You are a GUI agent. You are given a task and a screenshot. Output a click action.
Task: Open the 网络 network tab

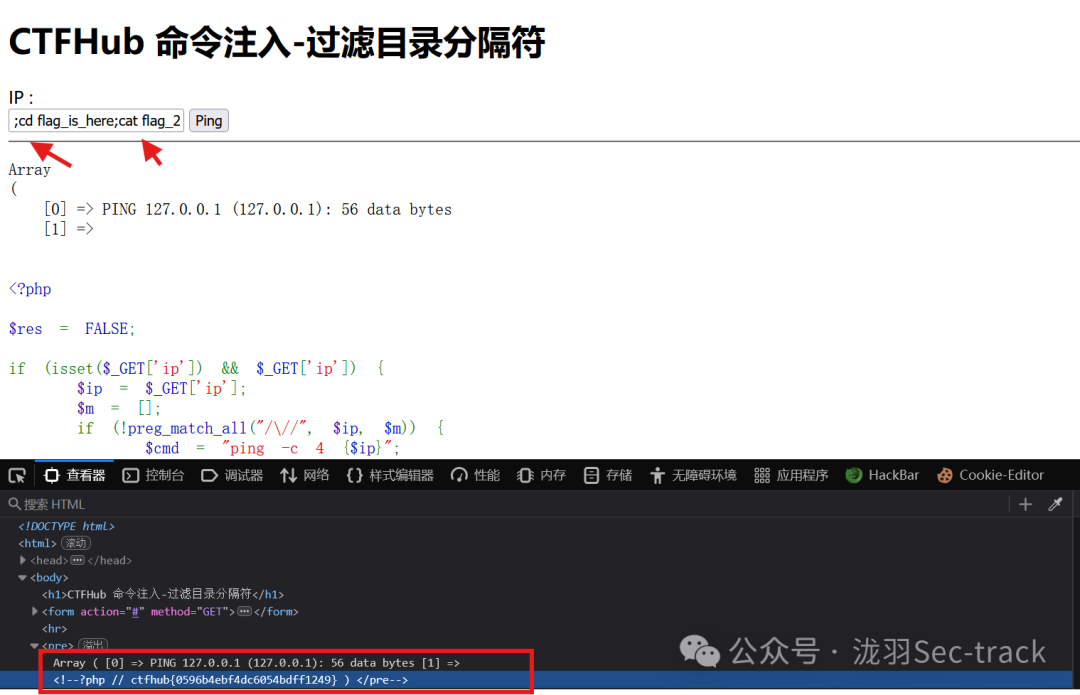(304, 475)
